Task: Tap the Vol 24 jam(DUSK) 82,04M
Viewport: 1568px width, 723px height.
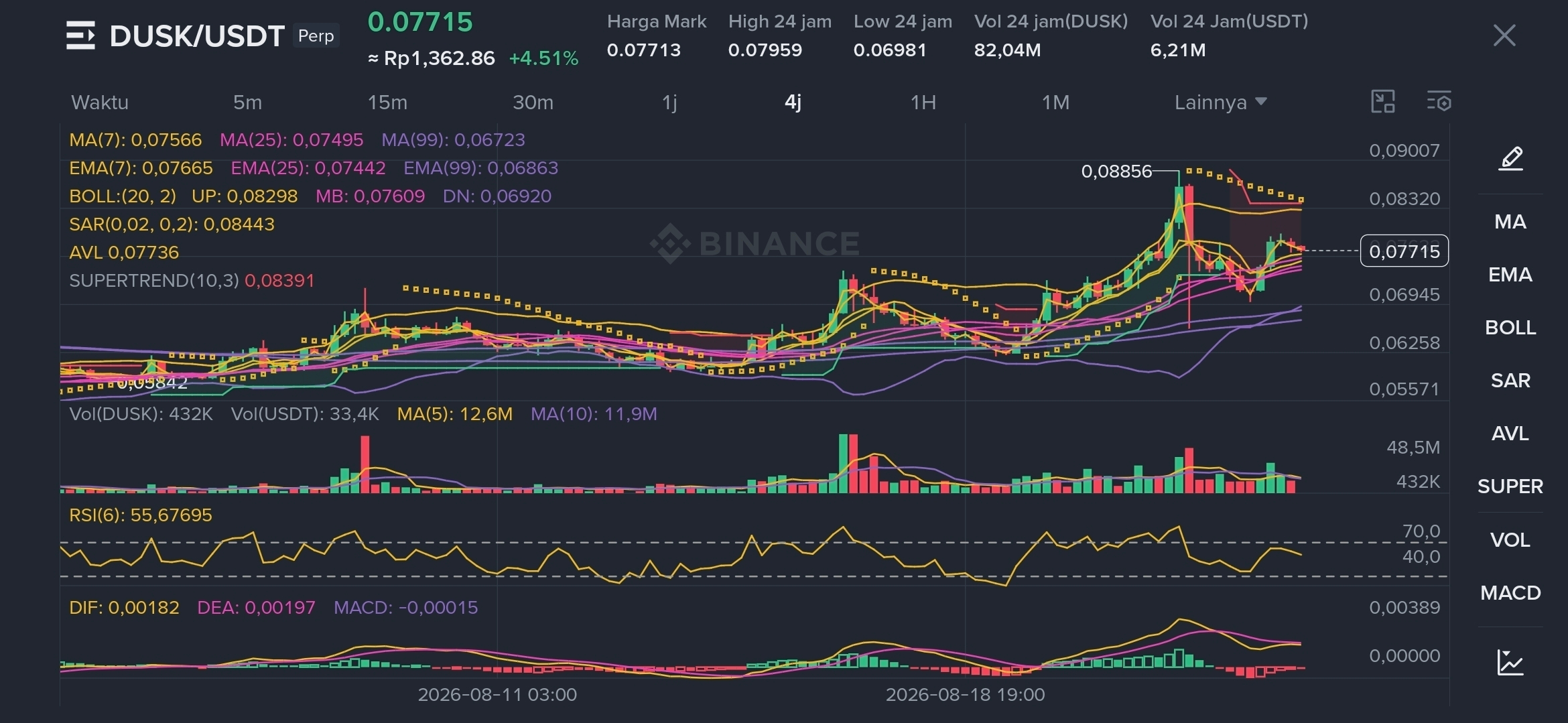Action: (x=1007, y=50)
